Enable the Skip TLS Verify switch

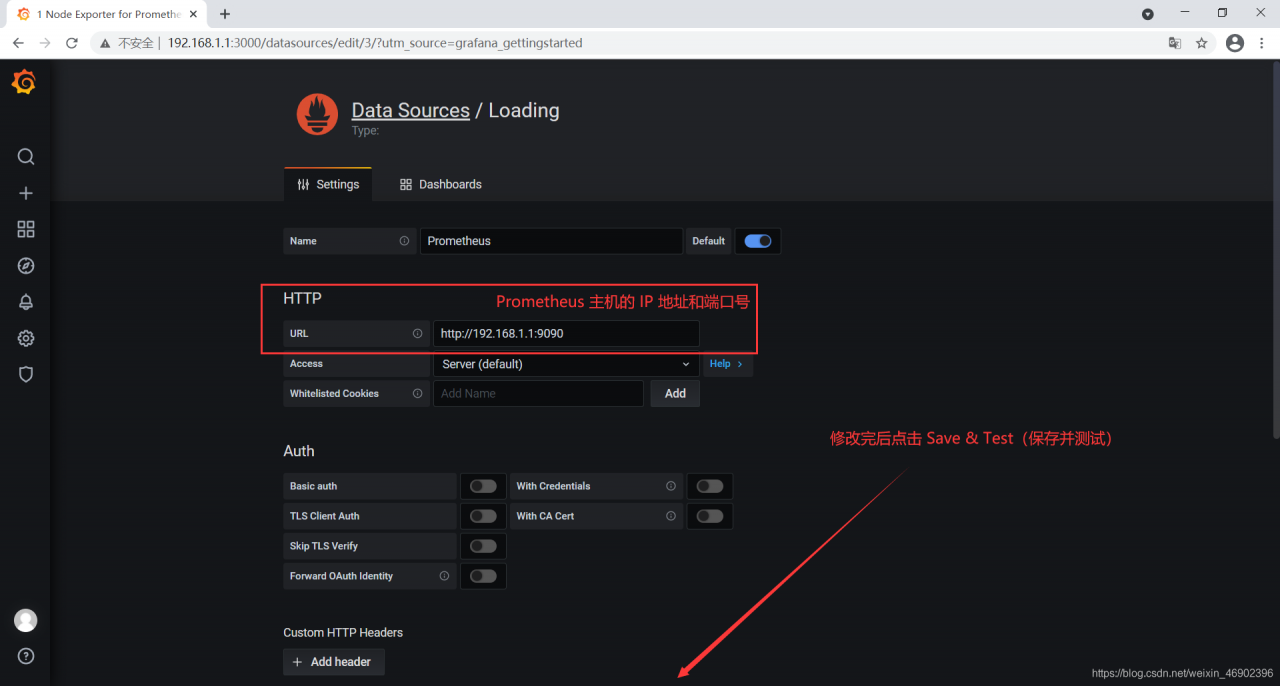483,546
